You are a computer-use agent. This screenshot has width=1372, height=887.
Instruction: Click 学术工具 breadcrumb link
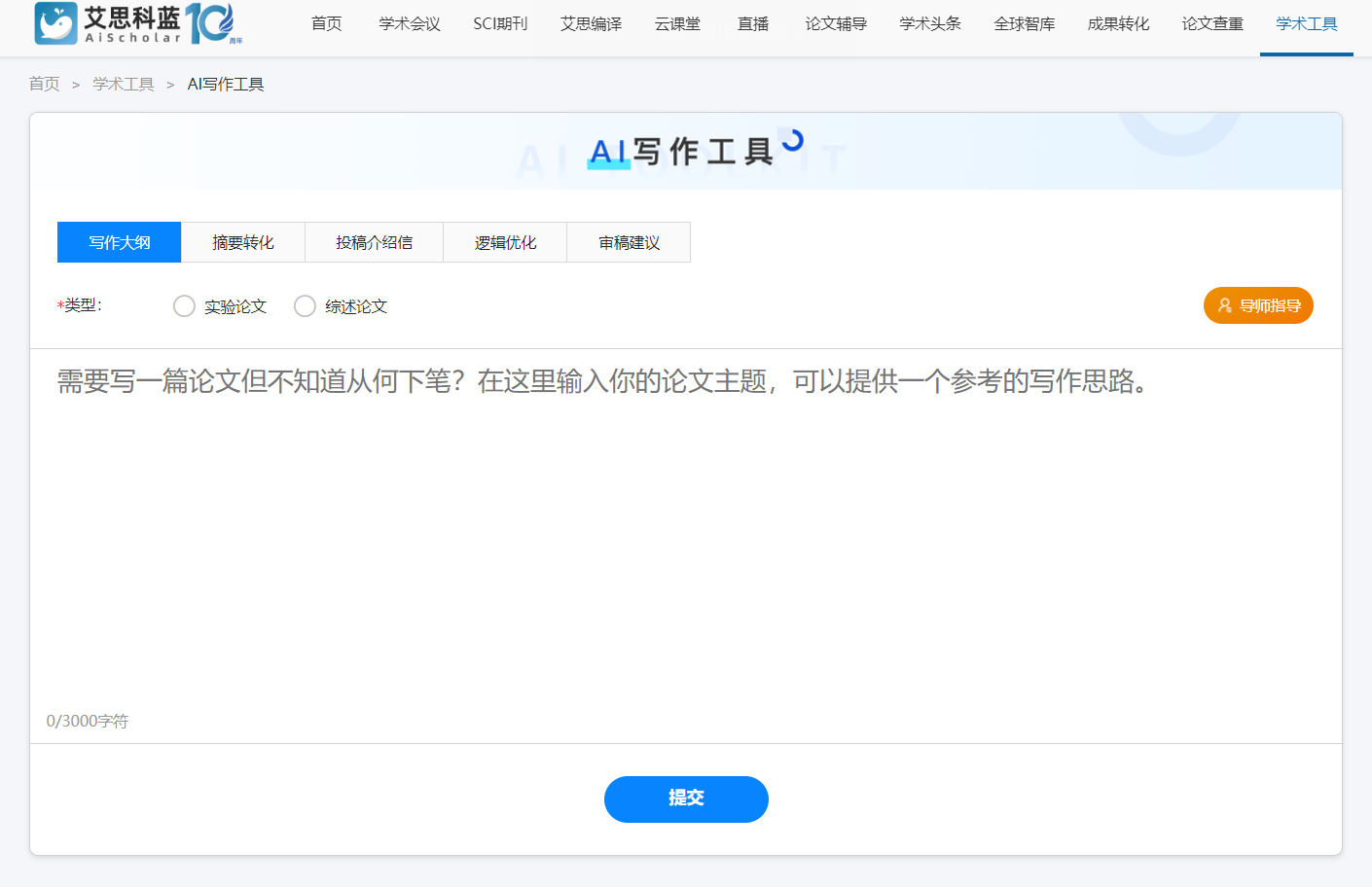coord(123,85)
